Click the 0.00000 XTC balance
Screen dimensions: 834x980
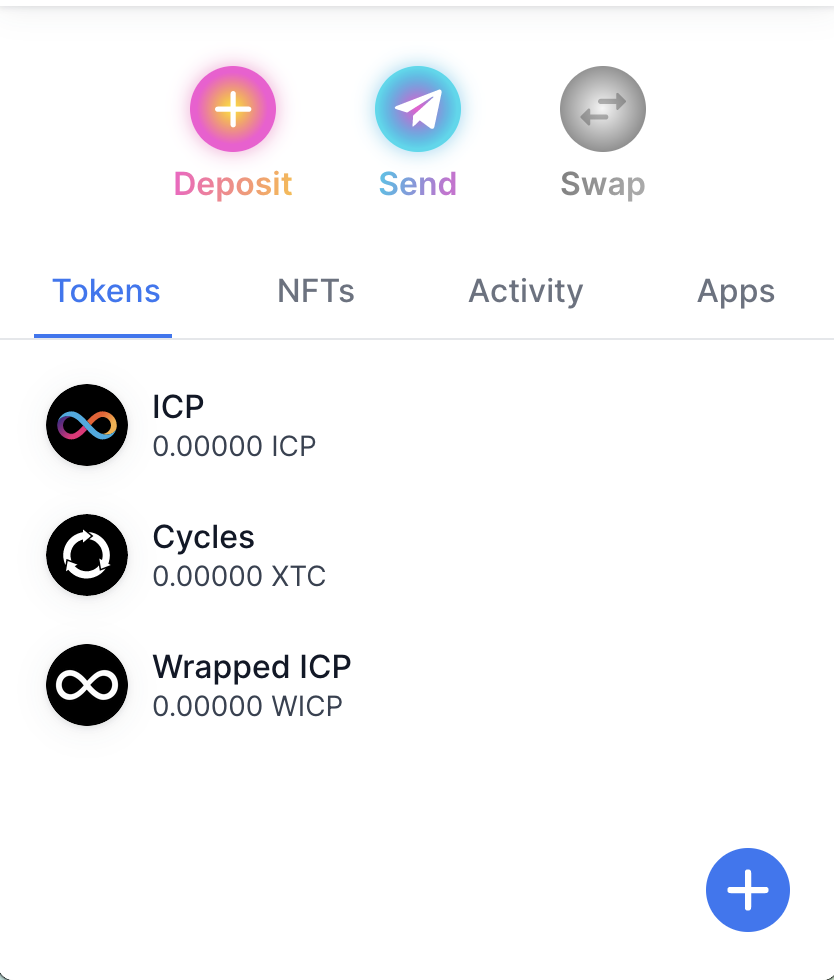tap(239, 576)
